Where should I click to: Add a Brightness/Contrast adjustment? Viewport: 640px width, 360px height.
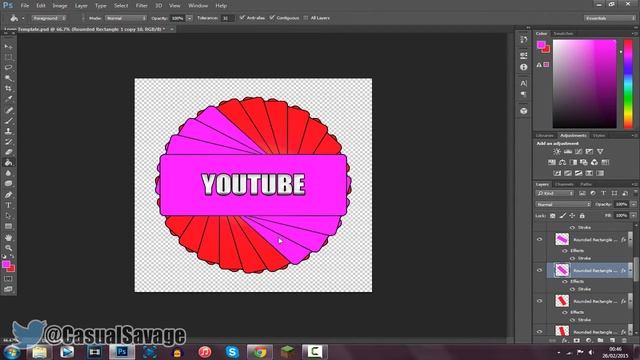click(x=557, y=152)
